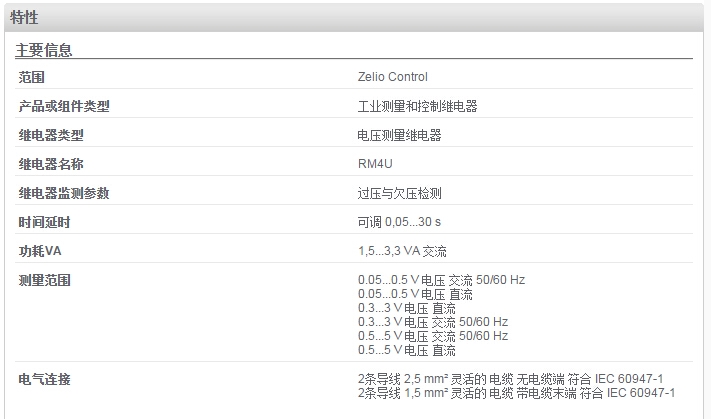Click the 继电器类型 label
Image resolution: width=711 pixels, height=419 pixels.
click(x=51, y=135)
